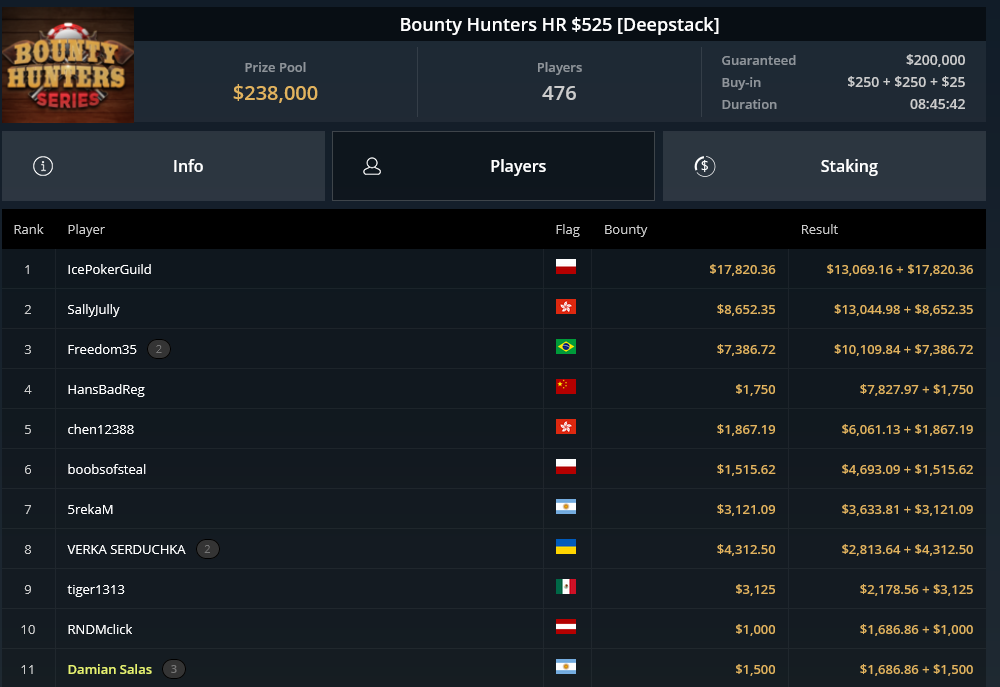This screenshot has height=687, width=1000.
Task: Click the dollar coin Staking icon
Action: 704,166
